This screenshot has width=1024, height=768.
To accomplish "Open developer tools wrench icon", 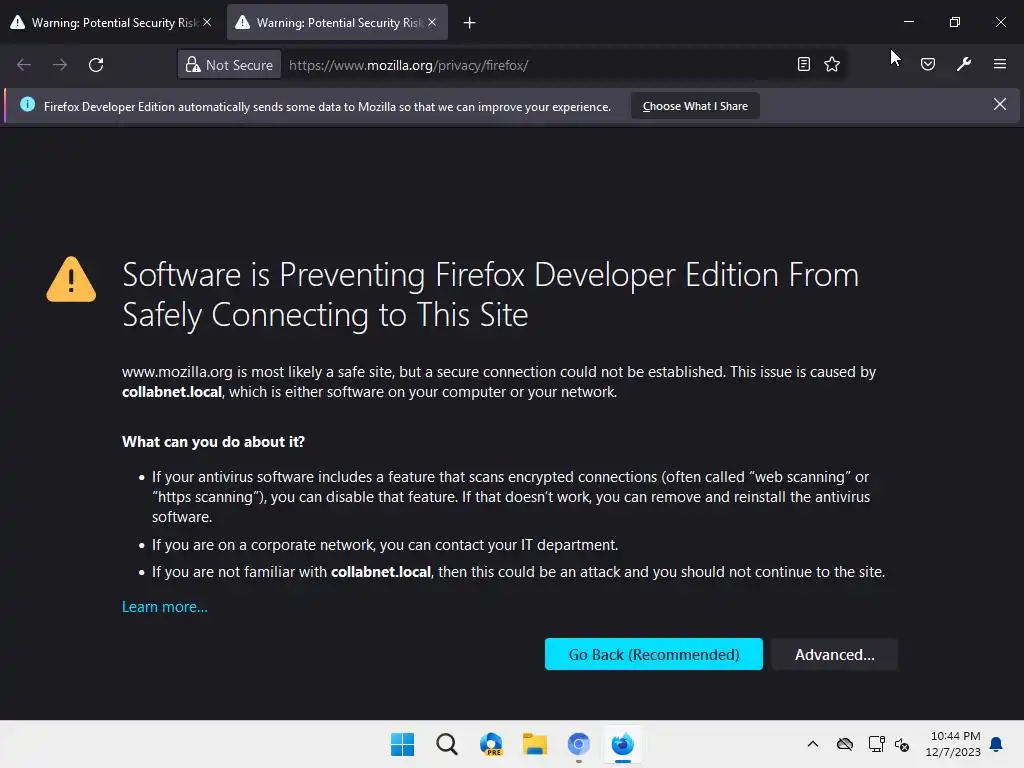I will [x=964, y=64].
